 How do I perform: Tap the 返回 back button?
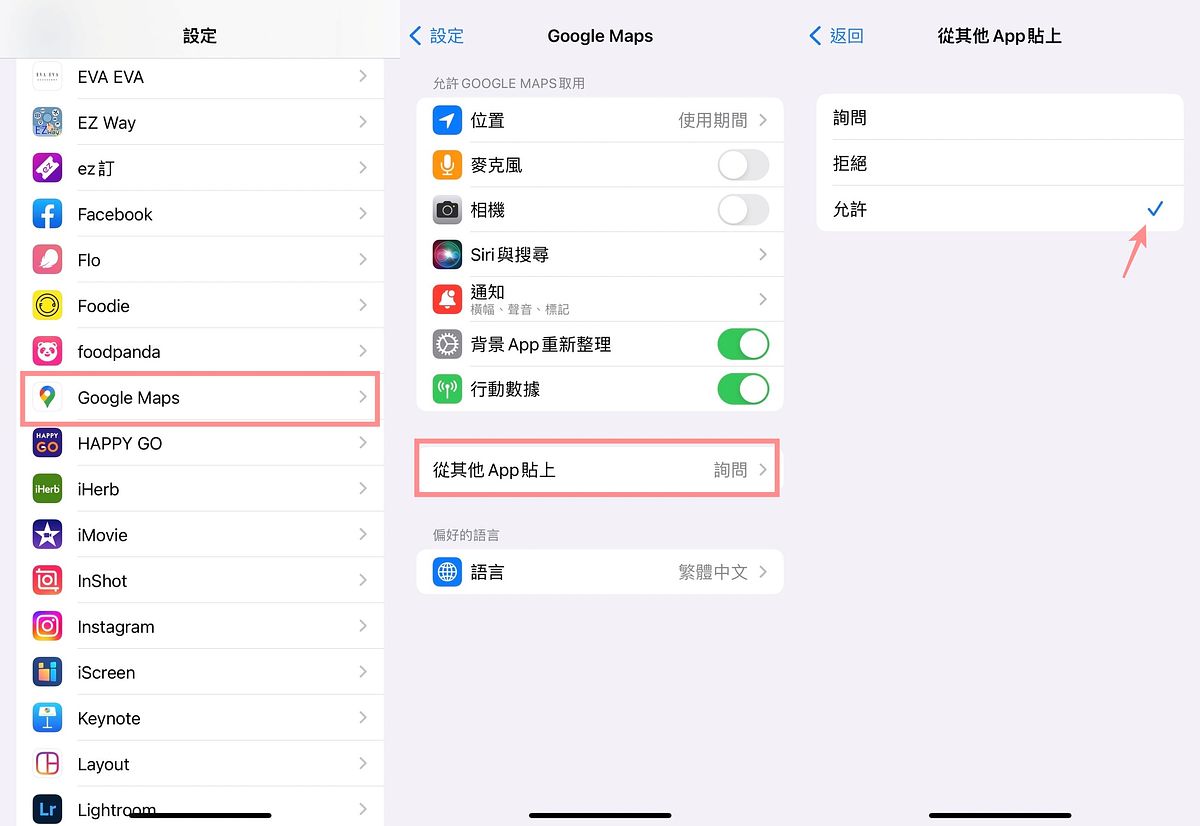click(x=836, y=36)
